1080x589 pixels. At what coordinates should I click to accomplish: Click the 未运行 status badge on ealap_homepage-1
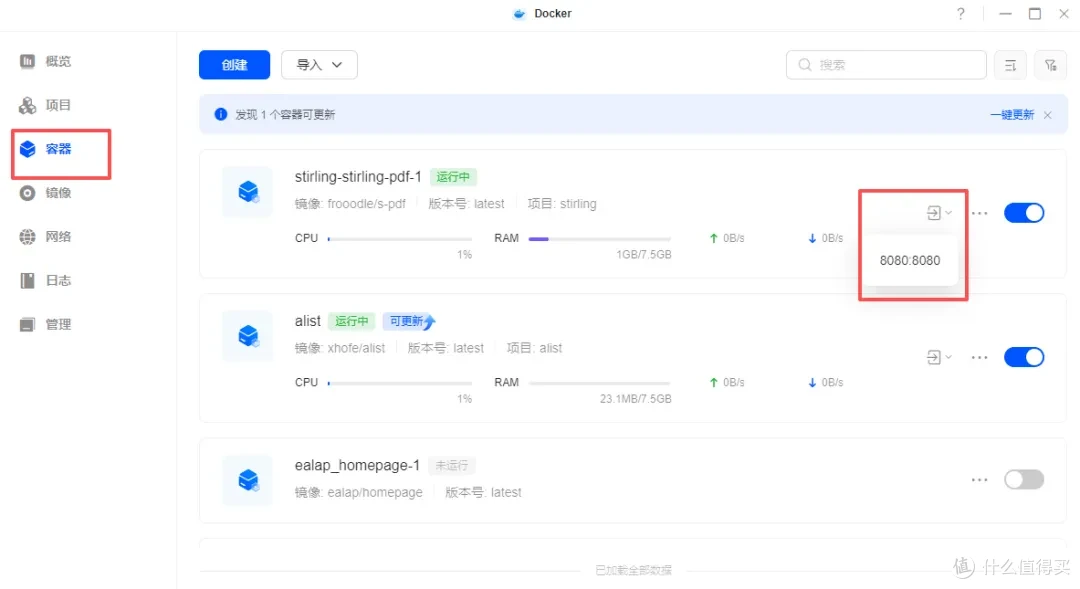click(x=452, y=466)
